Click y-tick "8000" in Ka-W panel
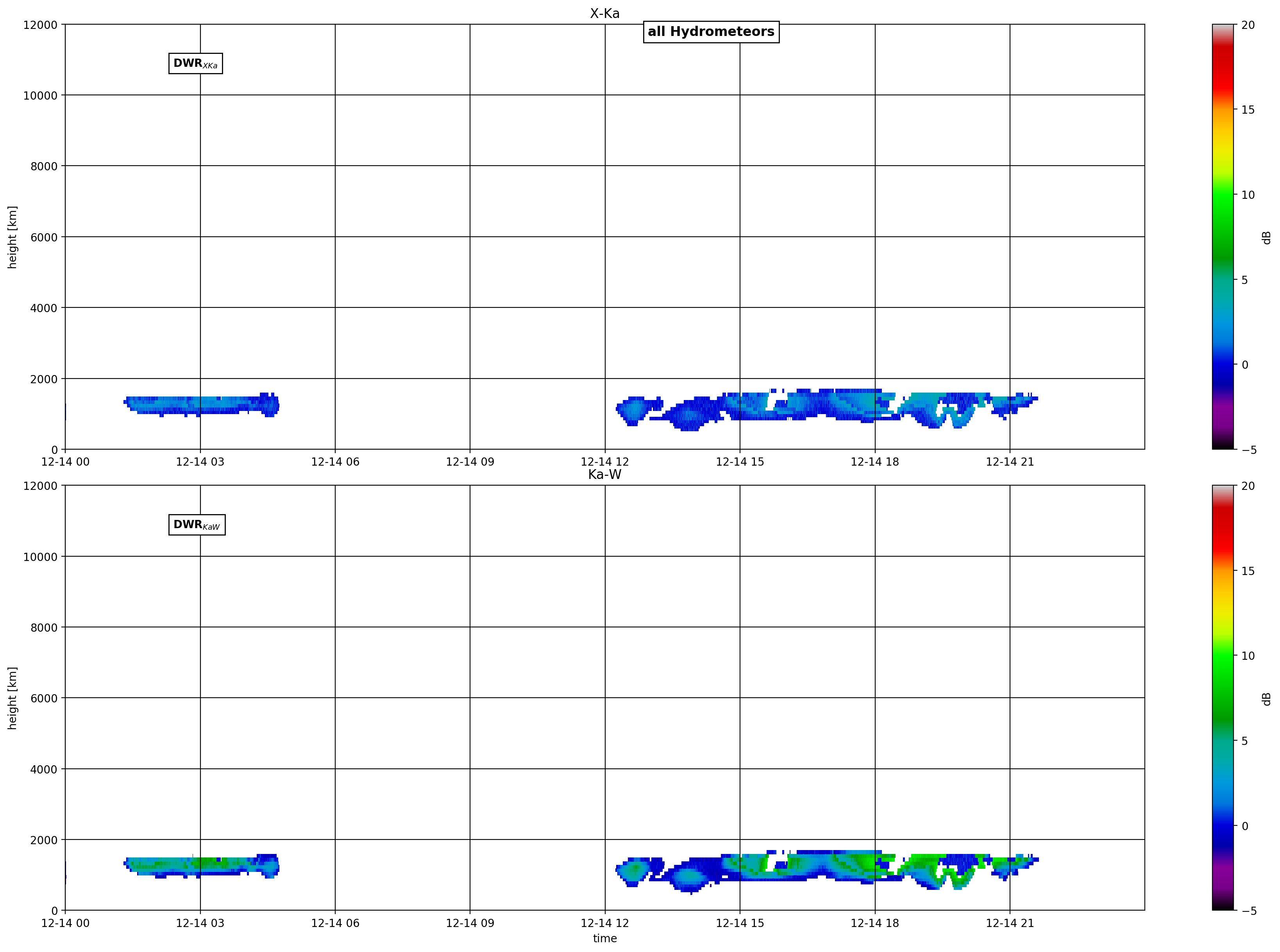The image size is (1280, 952). click(44, 627)
